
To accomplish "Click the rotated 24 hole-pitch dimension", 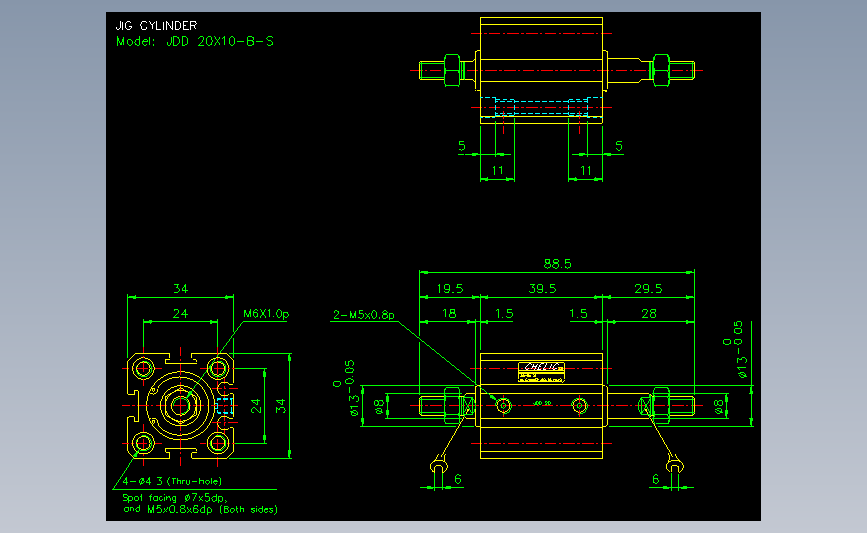I will 256,406.
